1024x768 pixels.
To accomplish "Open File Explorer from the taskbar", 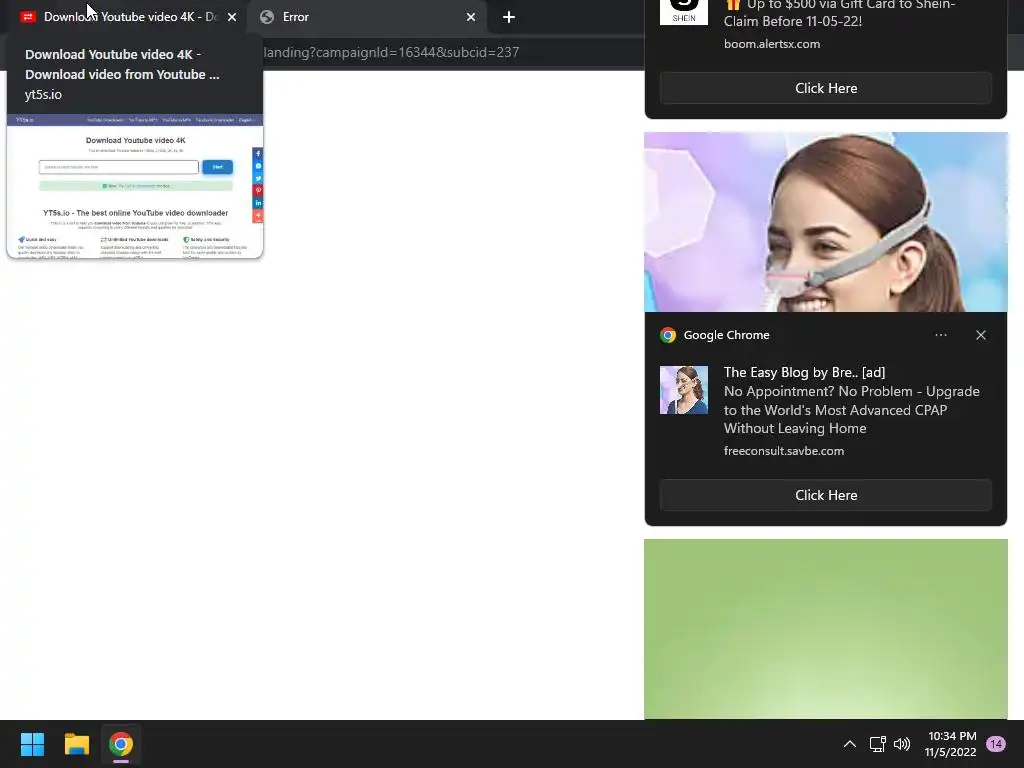I will pyautogui.click(x=76, y=744).
